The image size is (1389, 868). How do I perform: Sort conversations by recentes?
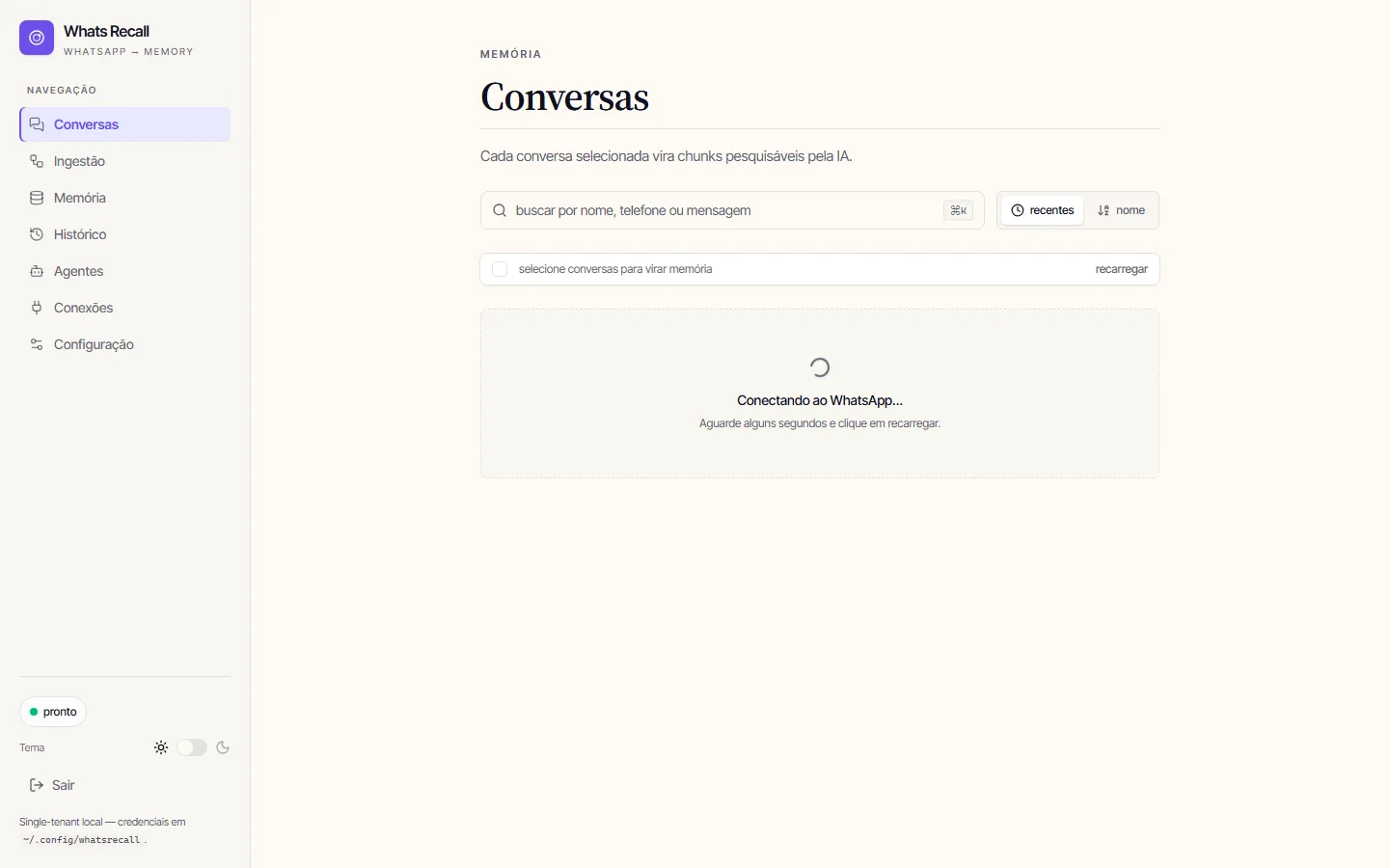point(1042,210)
